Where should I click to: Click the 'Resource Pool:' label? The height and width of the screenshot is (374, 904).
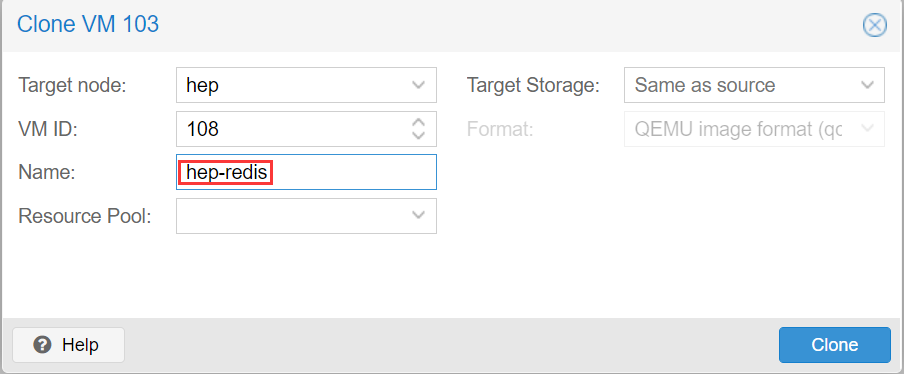click(x=85, y=216)
